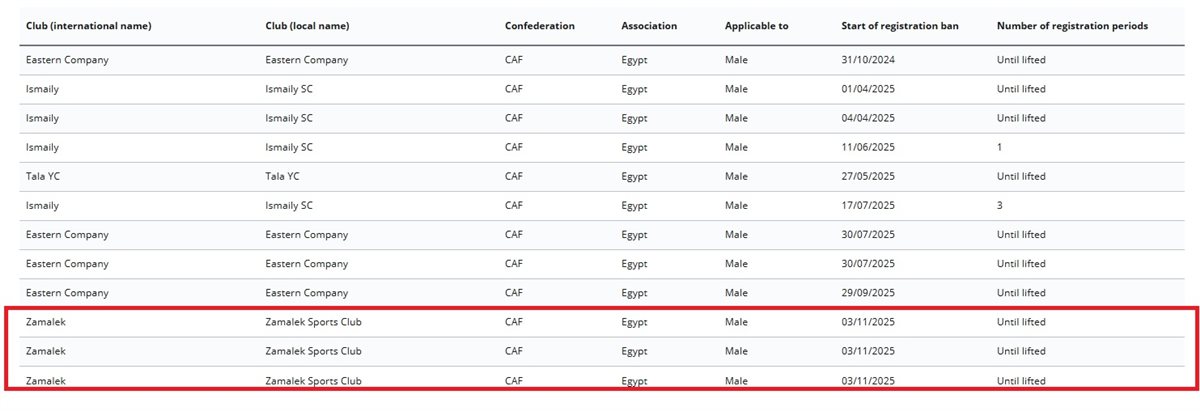Viewport: 1200px width, 411px height.
Task: Click the 31/10/2024 ban date cell
Action: tap(868, 60)
